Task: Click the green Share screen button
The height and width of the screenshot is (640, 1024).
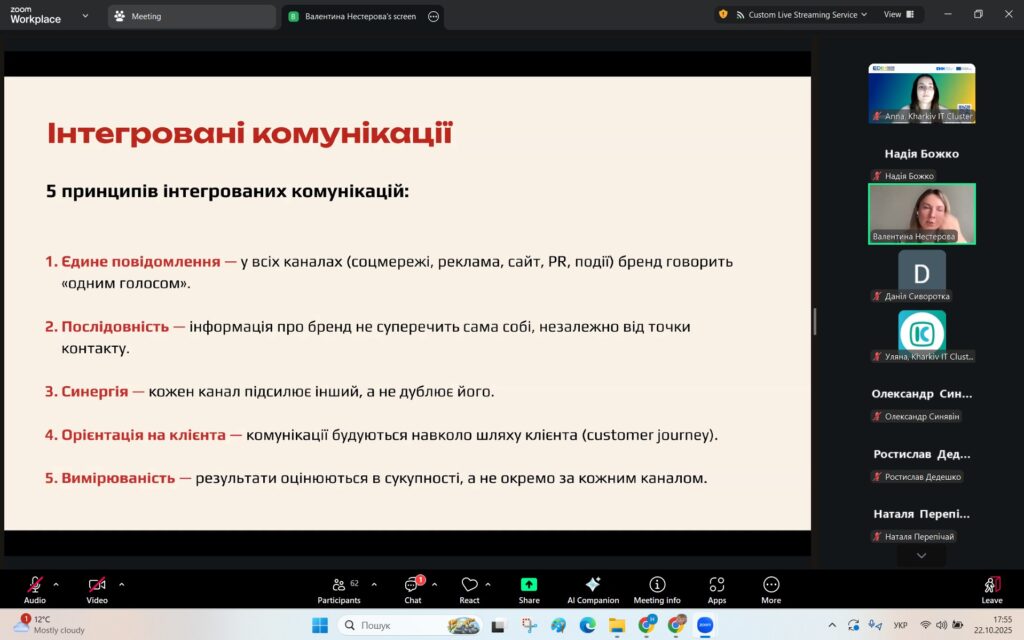Action: [x=529, y=589]
